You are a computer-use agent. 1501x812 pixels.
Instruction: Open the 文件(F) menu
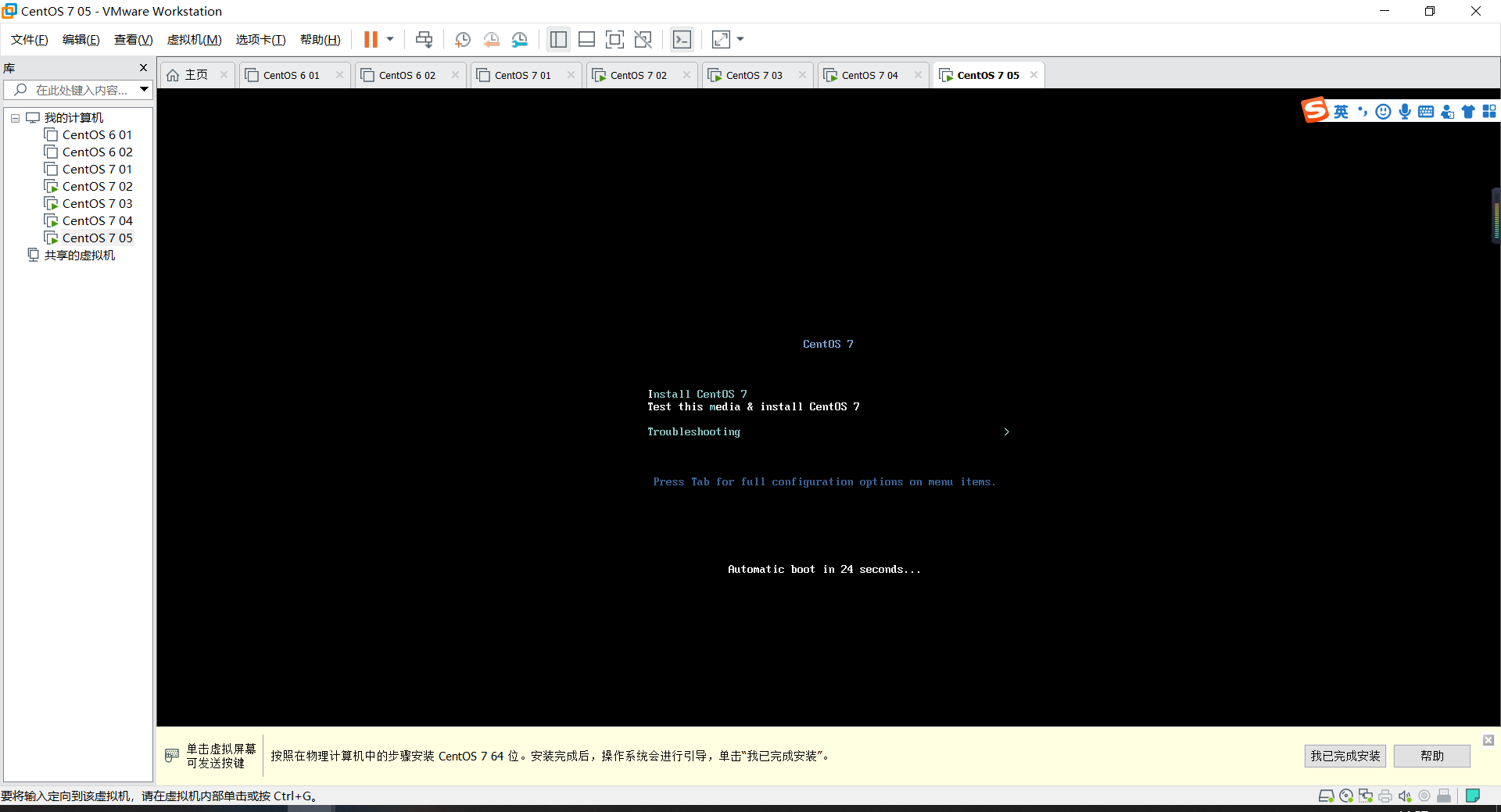coord(30,40)
